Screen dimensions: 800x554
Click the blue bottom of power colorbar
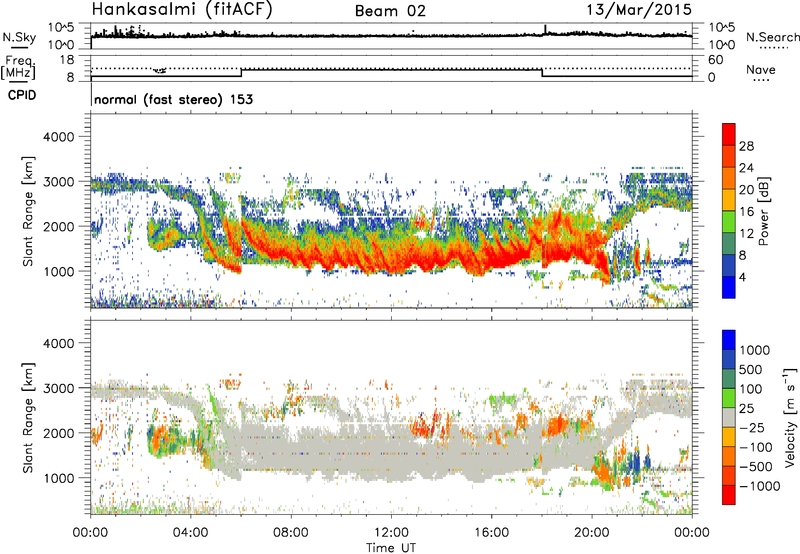(x=729, y=287)
